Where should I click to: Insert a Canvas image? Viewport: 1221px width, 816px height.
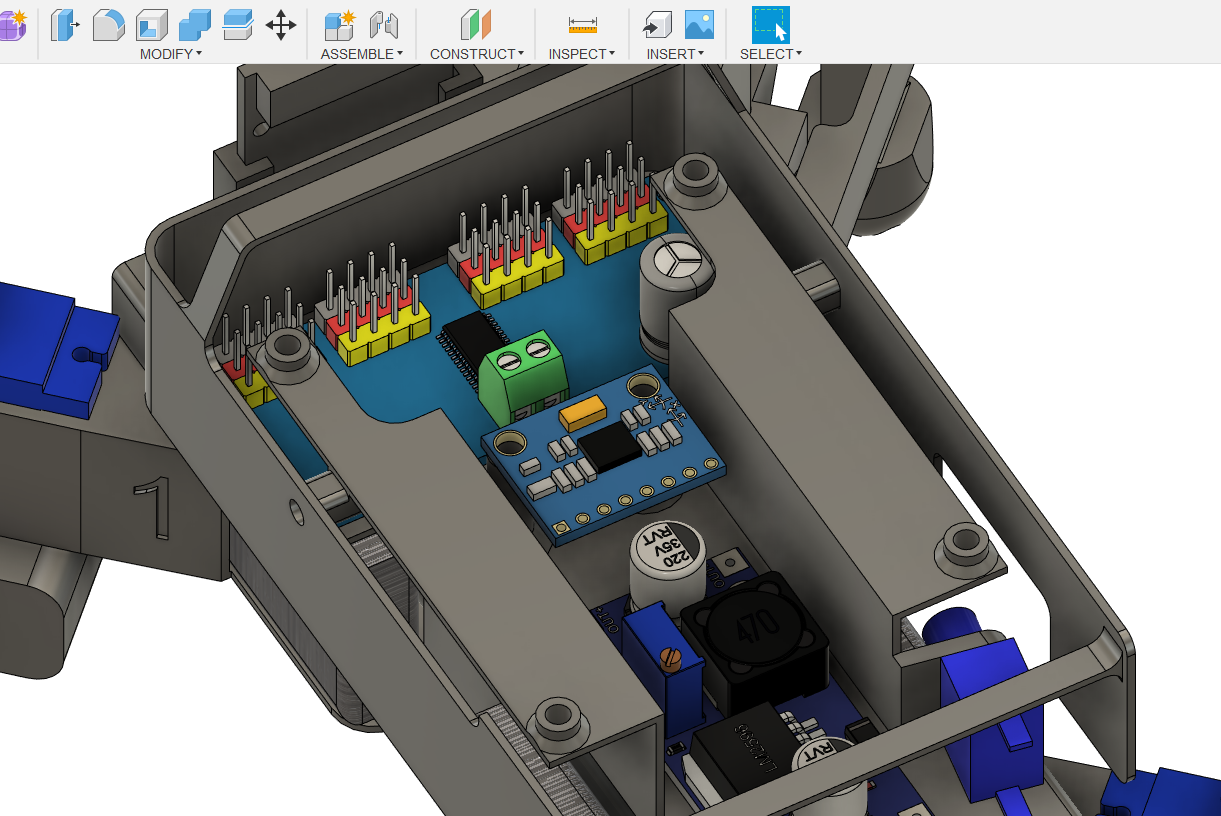[x=700, y=25]
